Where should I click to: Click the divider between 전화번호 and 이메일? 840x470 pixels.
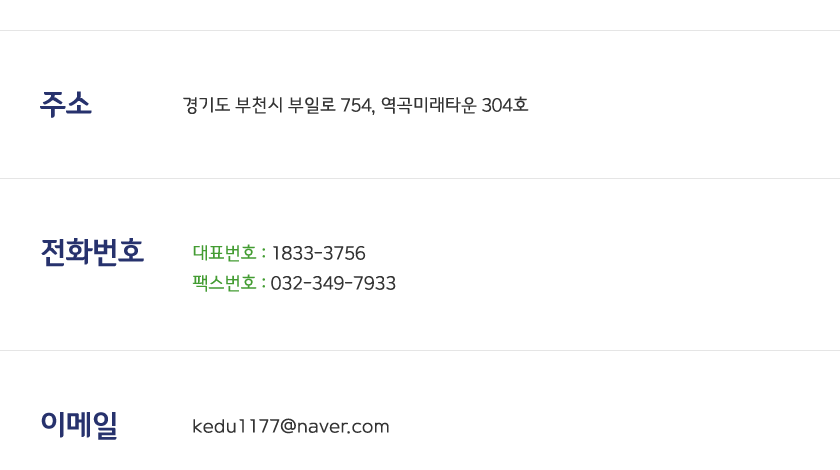point(420,351)
